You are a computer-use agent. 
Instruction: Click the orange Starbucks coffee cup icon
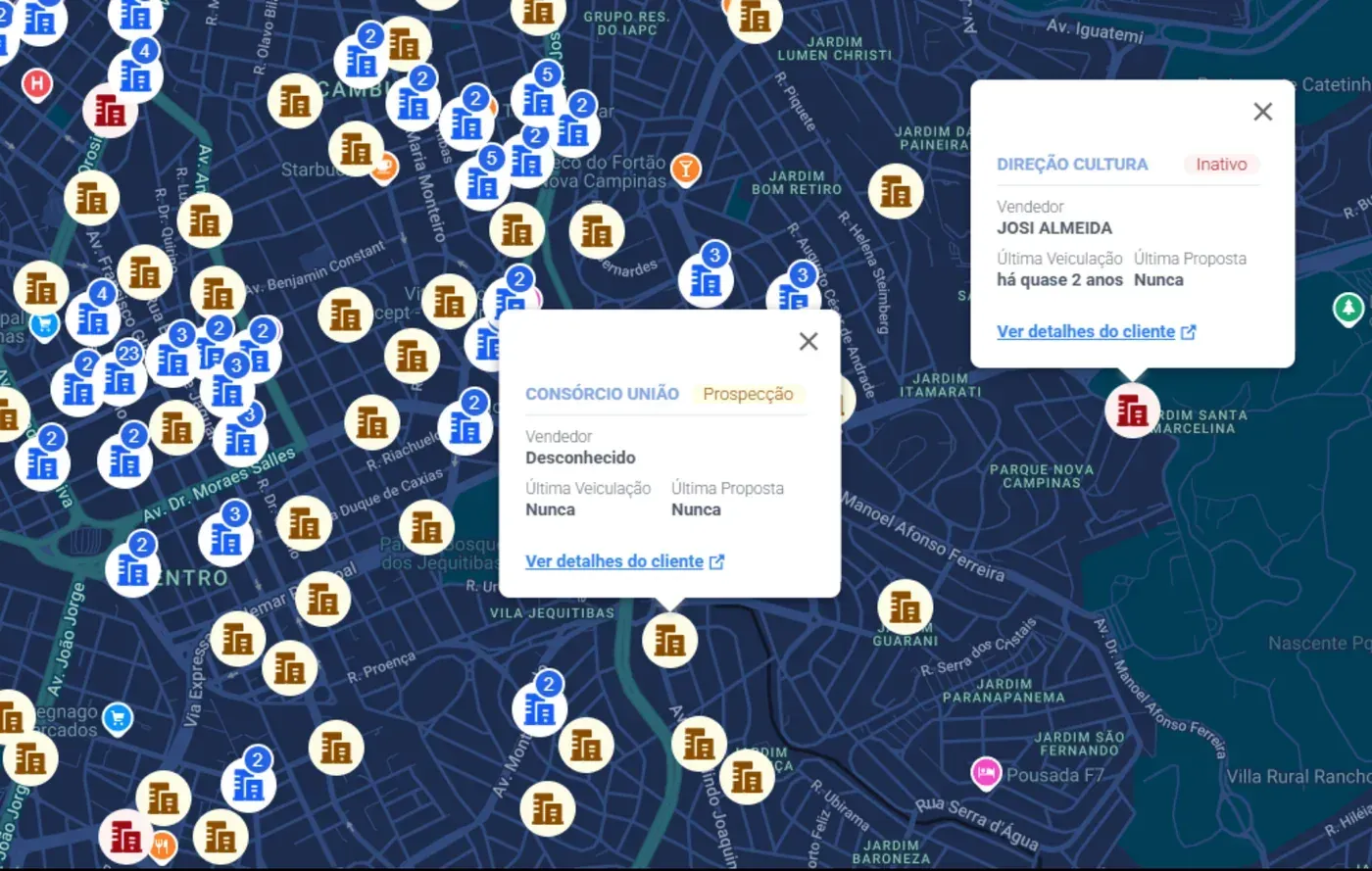coord(384,167)
